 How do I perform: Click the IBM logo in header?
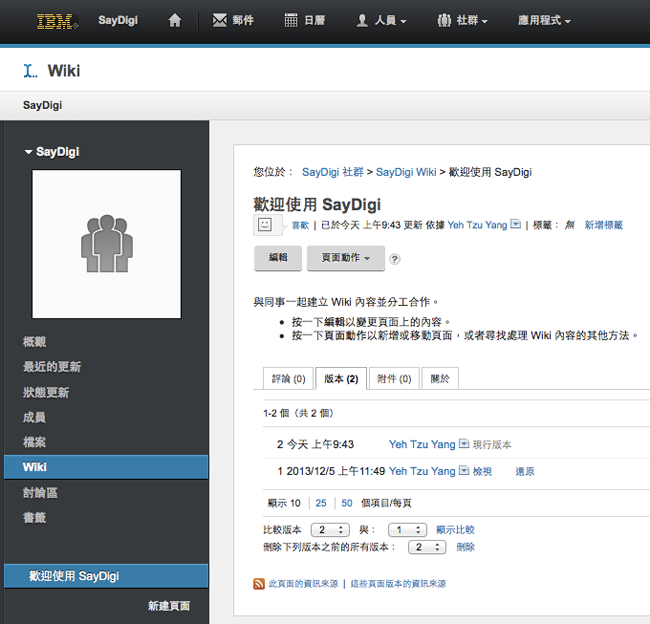tap(54, 21)
